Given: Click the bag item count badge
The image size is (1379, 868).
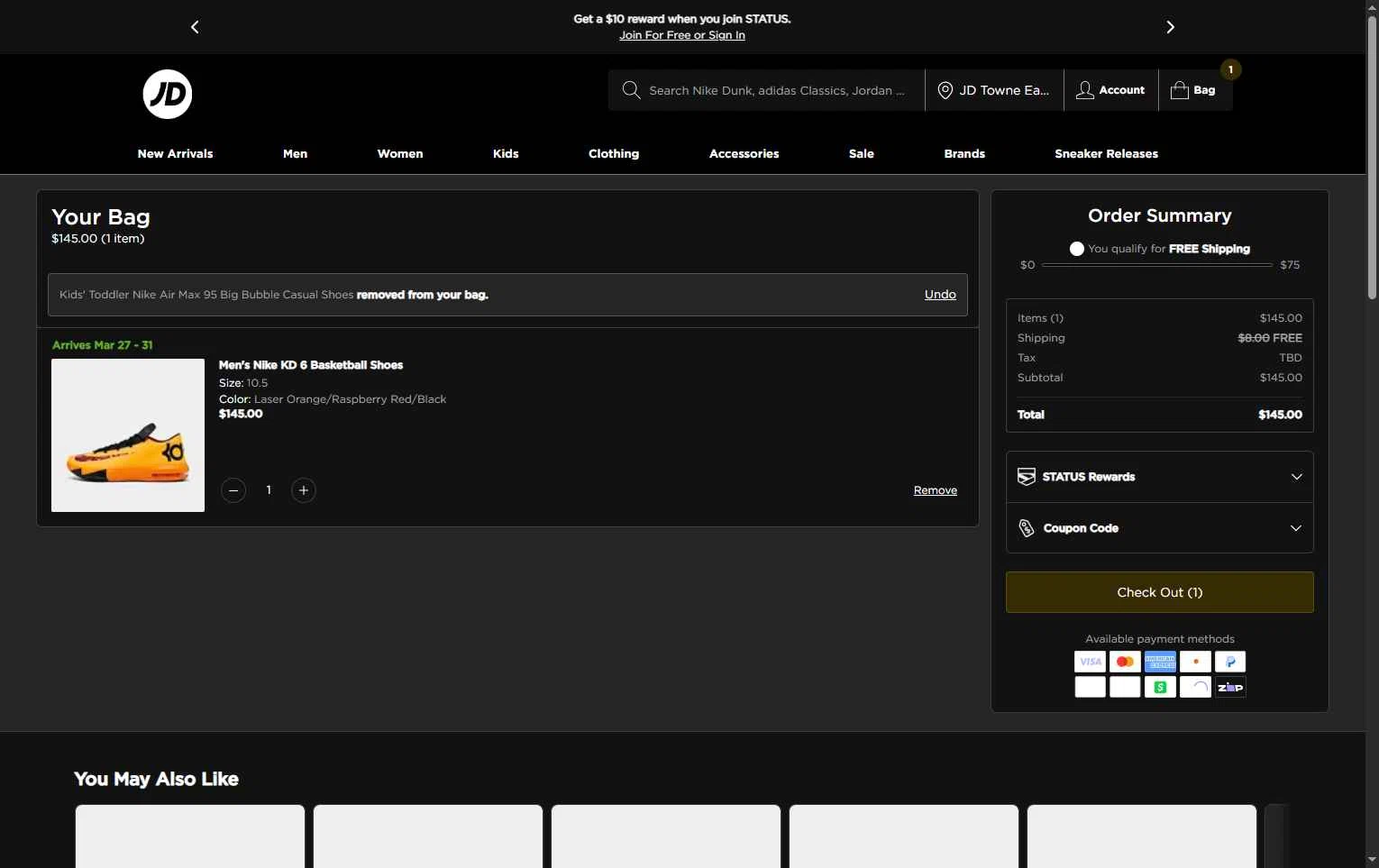Looking at the screenshot, I should coord(1230,69).
